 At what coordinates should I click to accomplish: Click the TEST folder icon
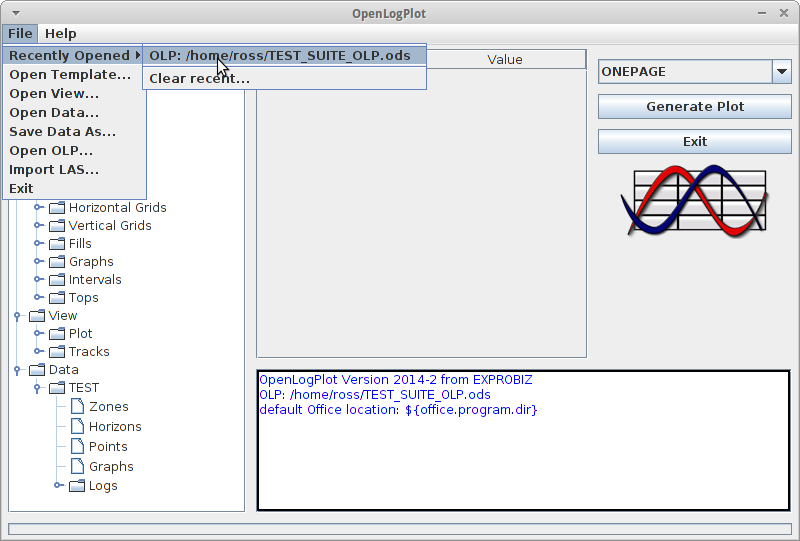(57, 387)
